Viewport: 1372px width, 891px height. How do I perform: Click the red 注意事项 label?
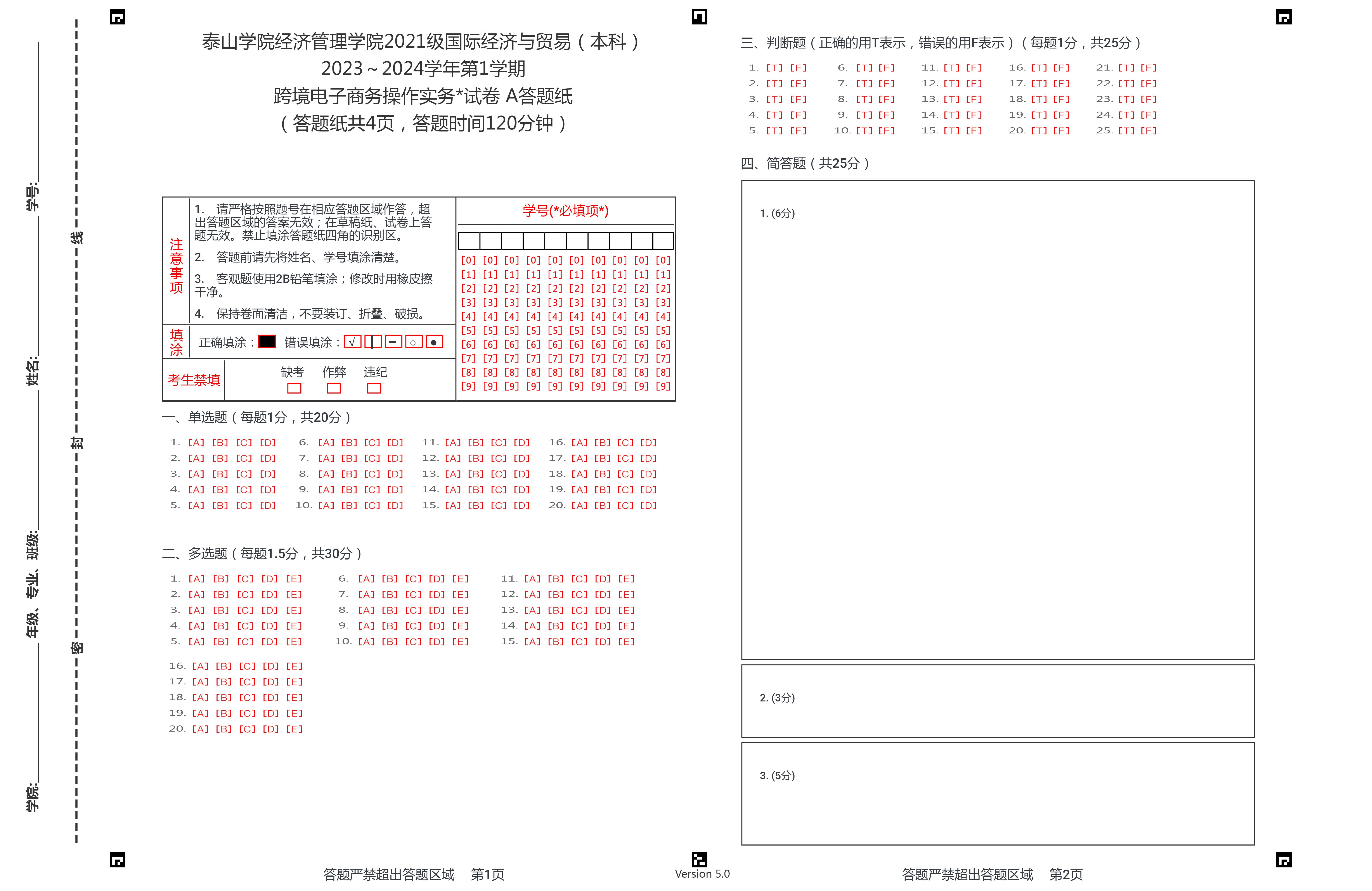pyautogui.click(x=176, y=266)
